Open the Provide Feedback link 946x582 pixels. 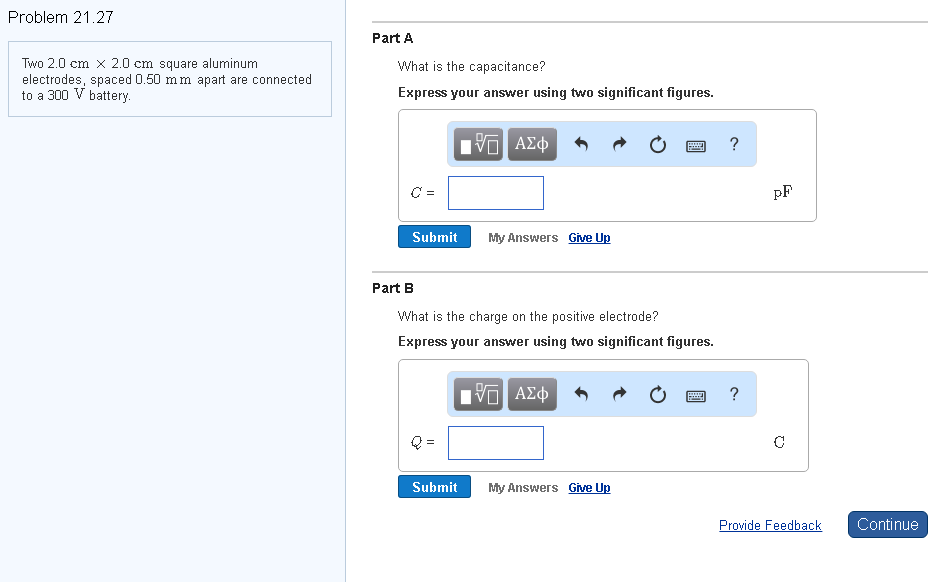[770, 525]
